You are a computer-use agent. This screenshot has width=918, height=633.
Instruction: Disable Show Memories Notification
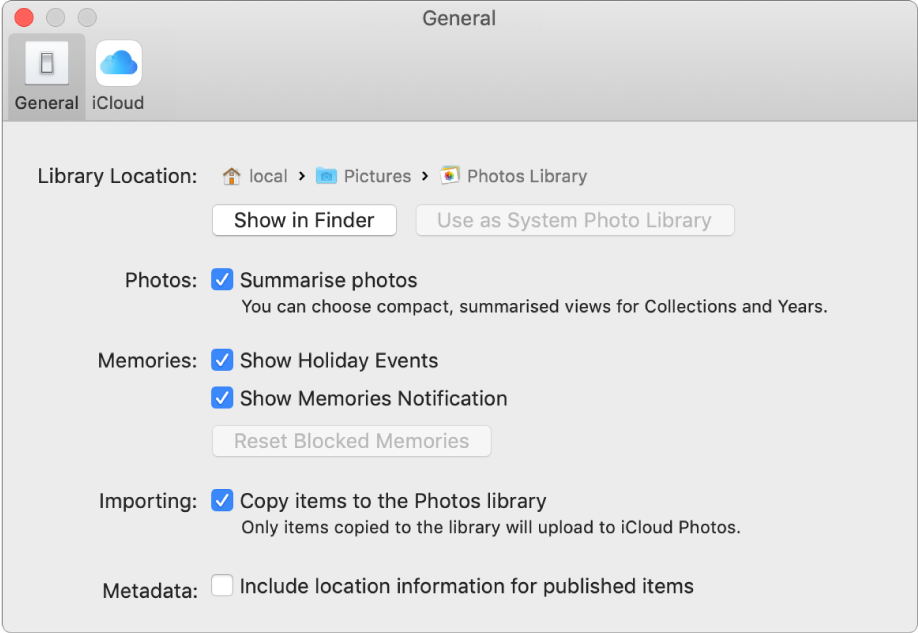point(221,398)
